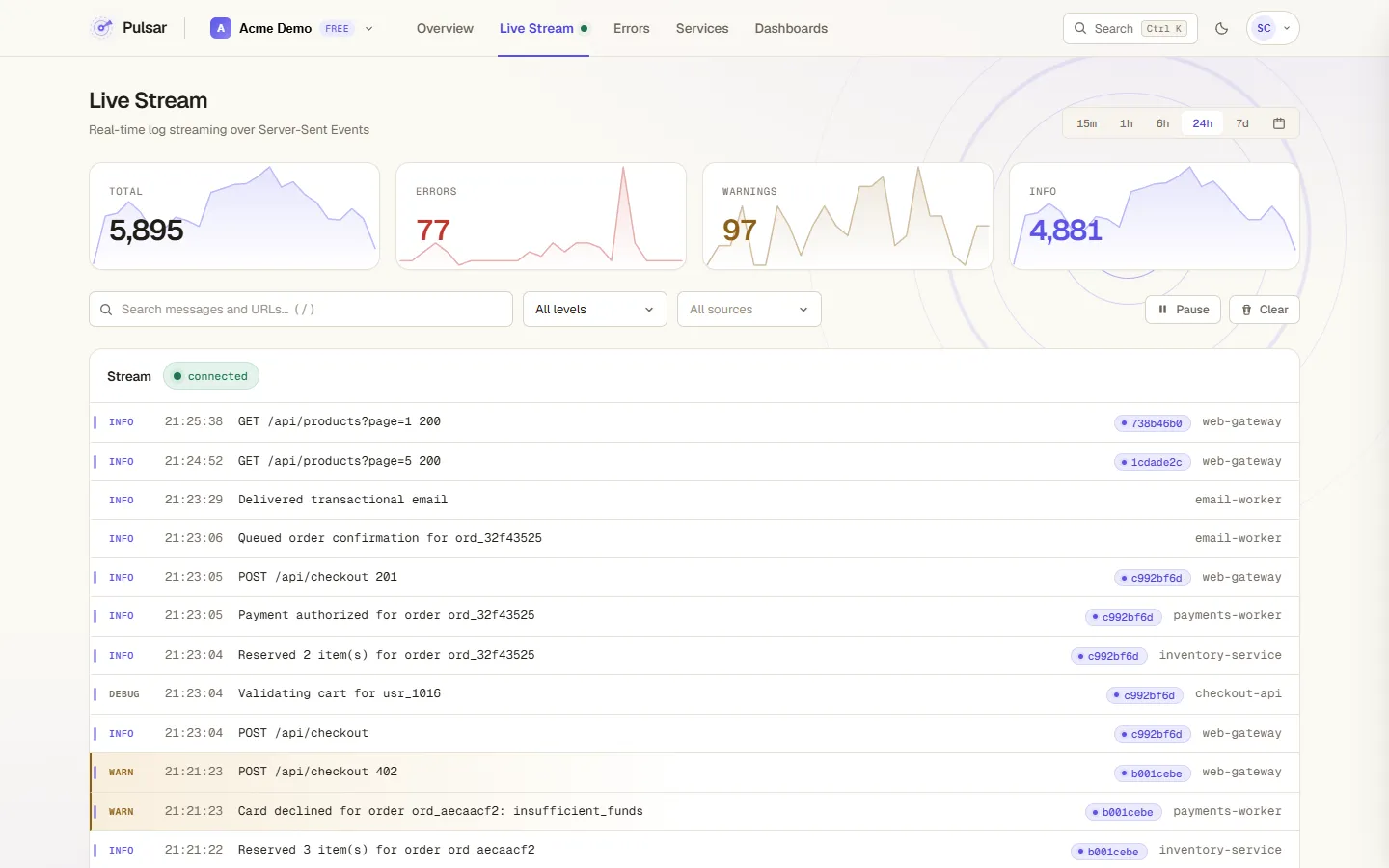The image size is (1389, 868).
Task: Select the 24h time range
Action: [1203, 123]
